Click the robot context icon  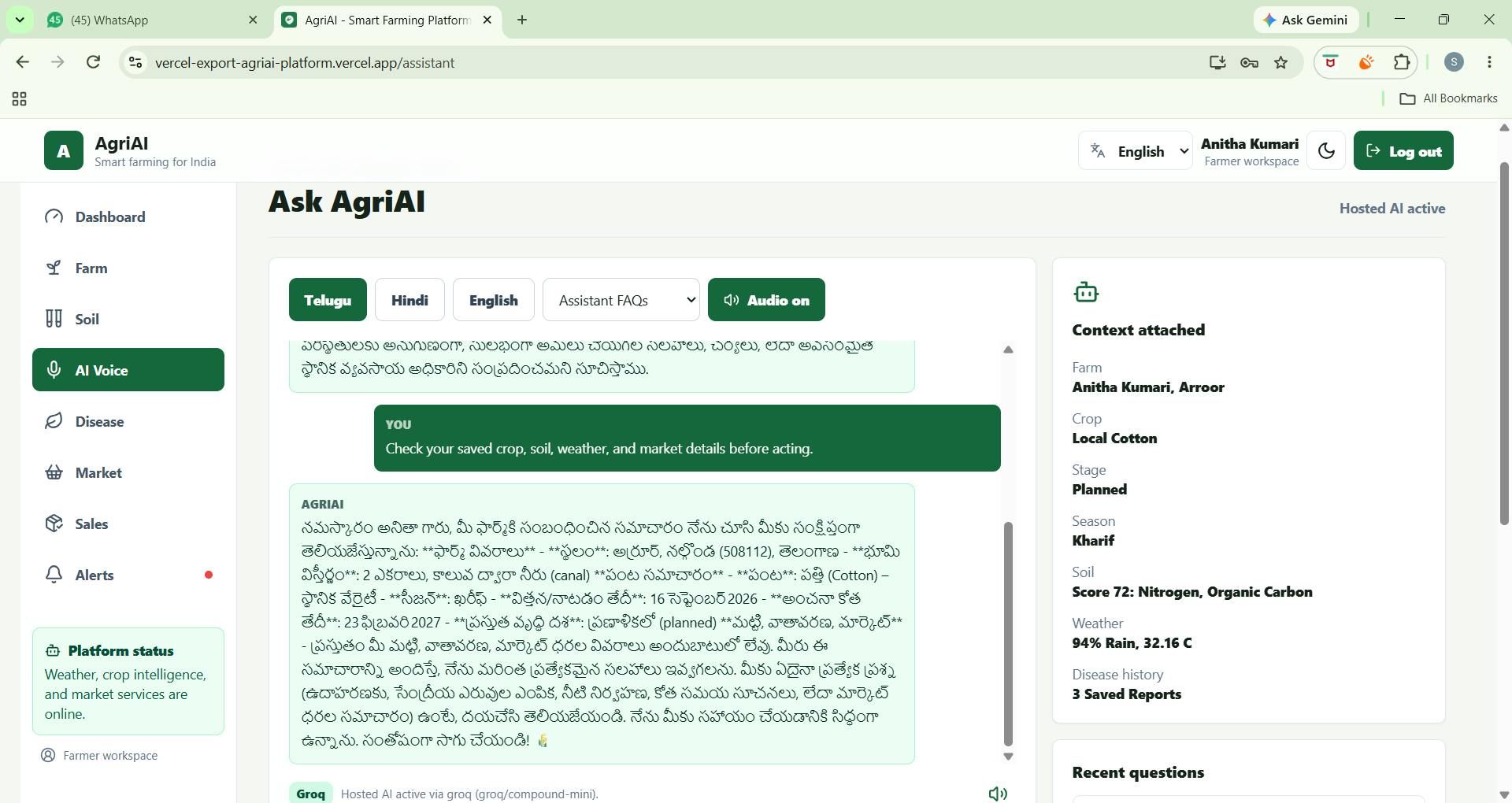pyautogui.click(x=1086, y=292)
